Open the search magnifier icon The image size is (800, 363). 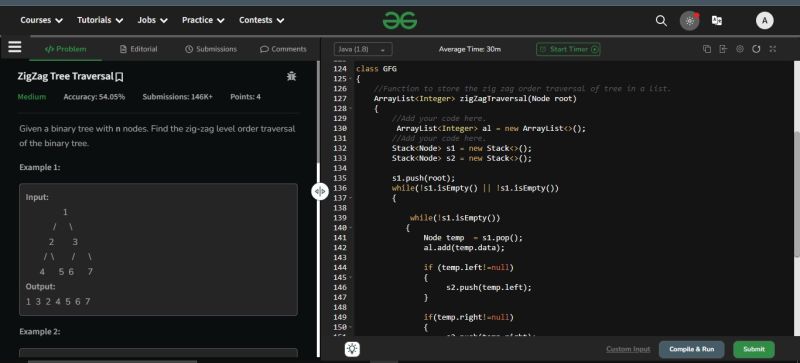pos(661,21)
